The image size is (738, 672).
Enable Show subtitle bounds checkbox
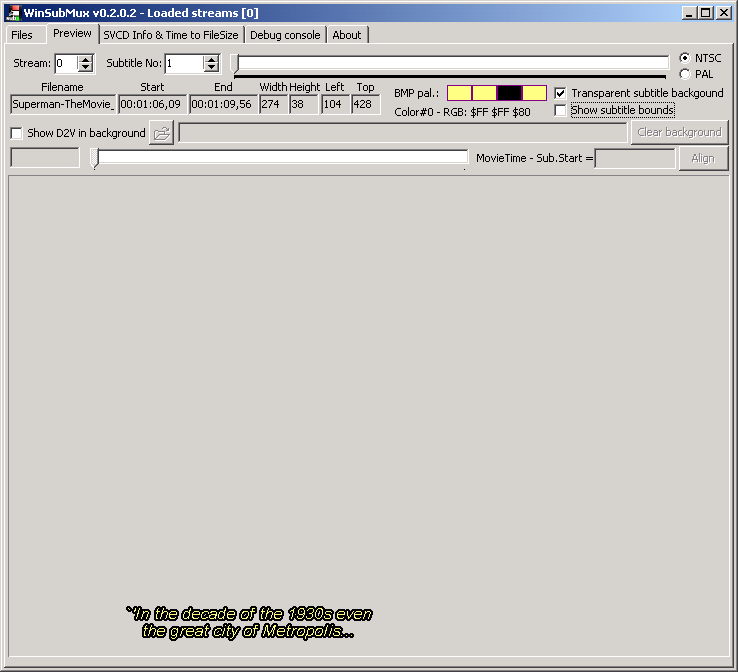point(560,110)
